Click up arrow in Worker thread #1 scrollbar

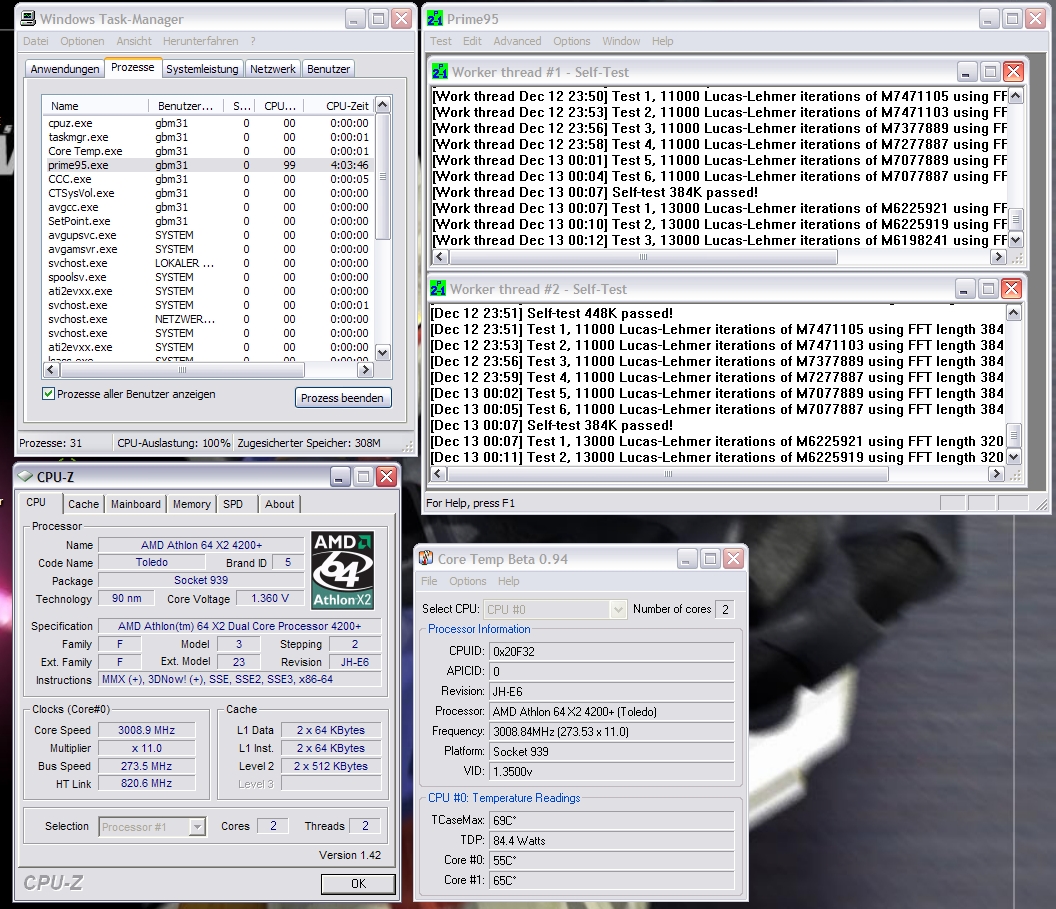1016,96
